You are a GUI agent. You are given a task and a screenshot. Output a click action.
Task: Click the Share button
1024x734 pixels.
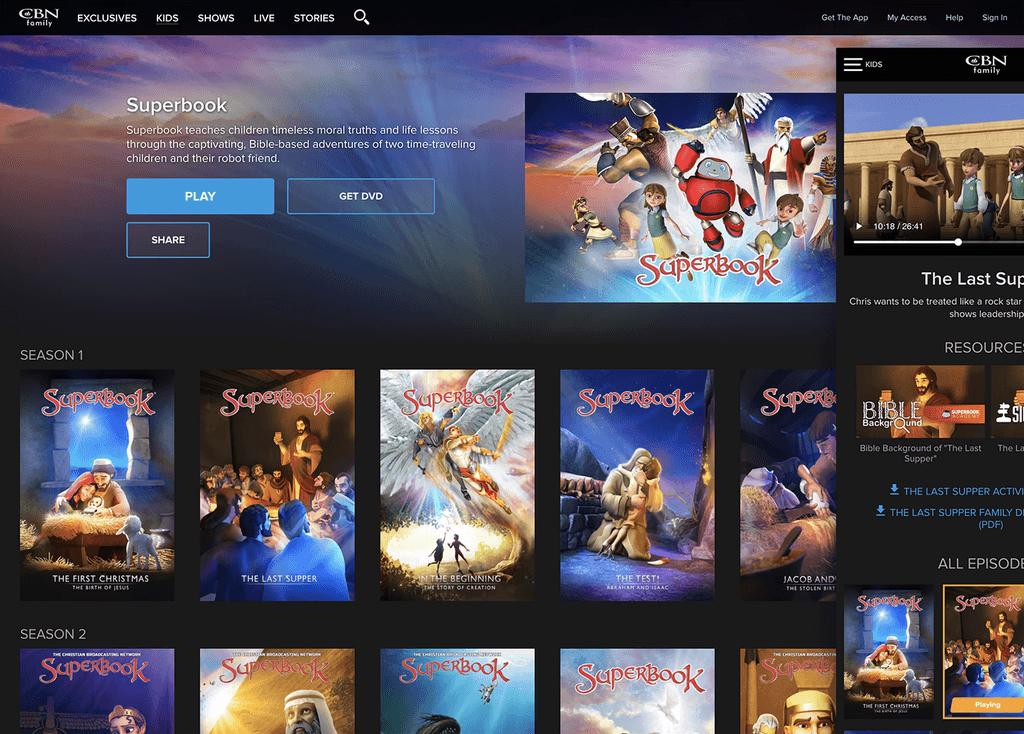[168, 240]
